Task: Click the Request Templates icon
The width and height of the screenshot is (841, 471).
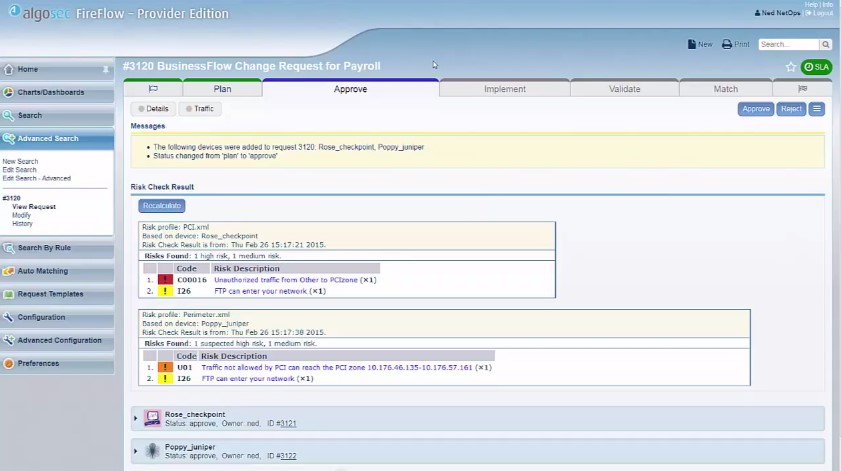Action: coord(9,294)
